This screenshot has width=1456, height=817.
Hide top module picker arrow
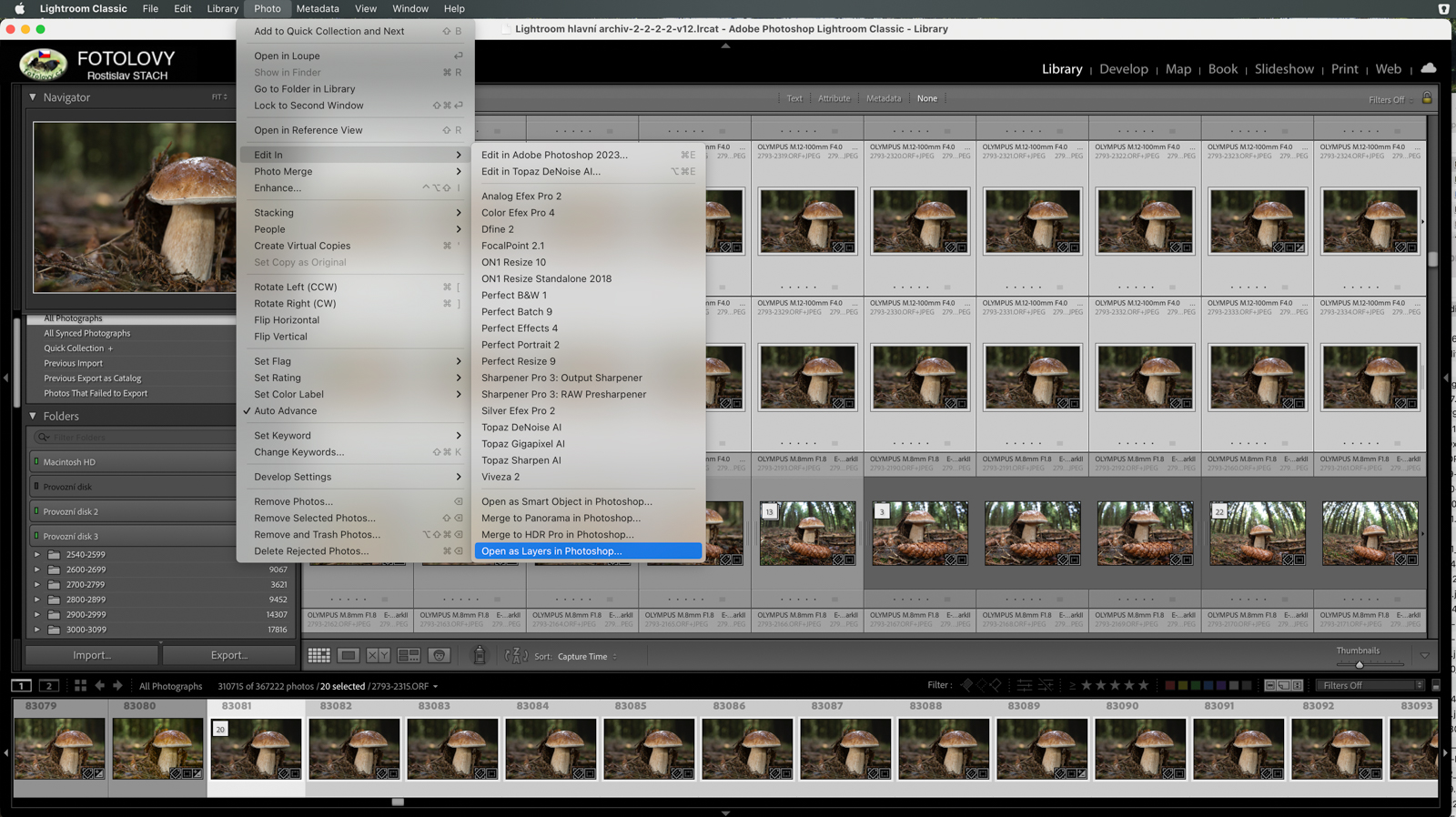click(x=725, y=45)
